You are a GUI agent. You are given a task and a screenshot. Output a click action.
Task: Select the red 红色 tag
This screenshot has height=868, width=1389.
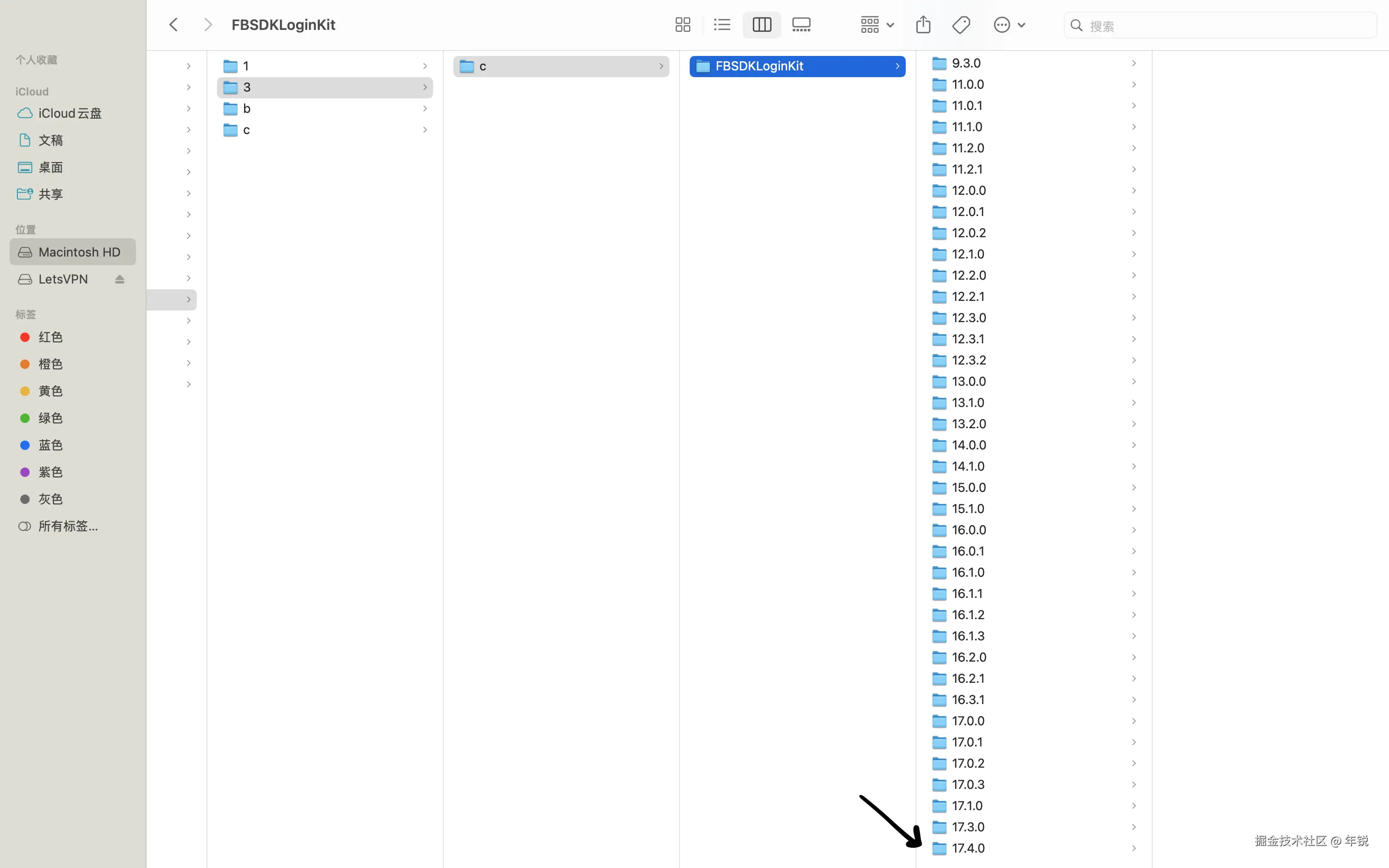click(x=51, y=337)
